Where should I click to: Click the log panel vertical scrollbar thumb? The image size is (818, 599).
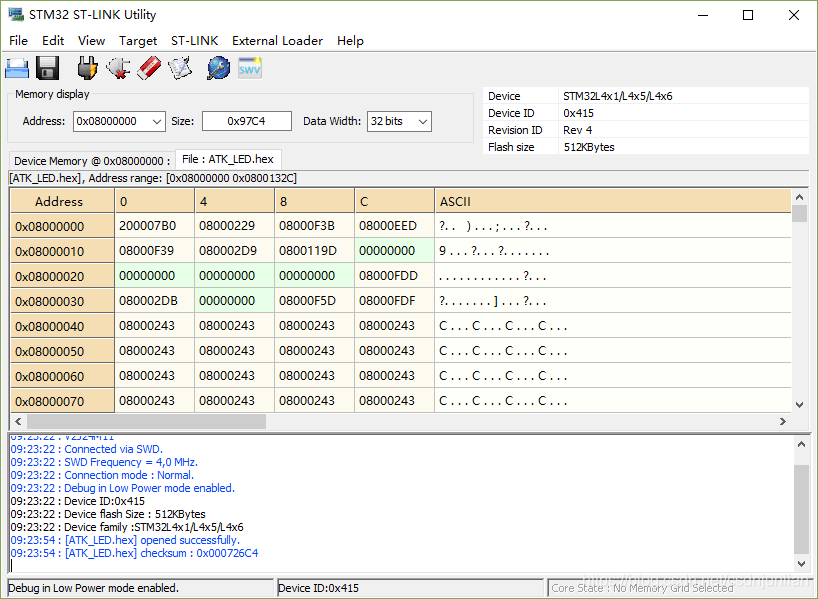[801, 509]
